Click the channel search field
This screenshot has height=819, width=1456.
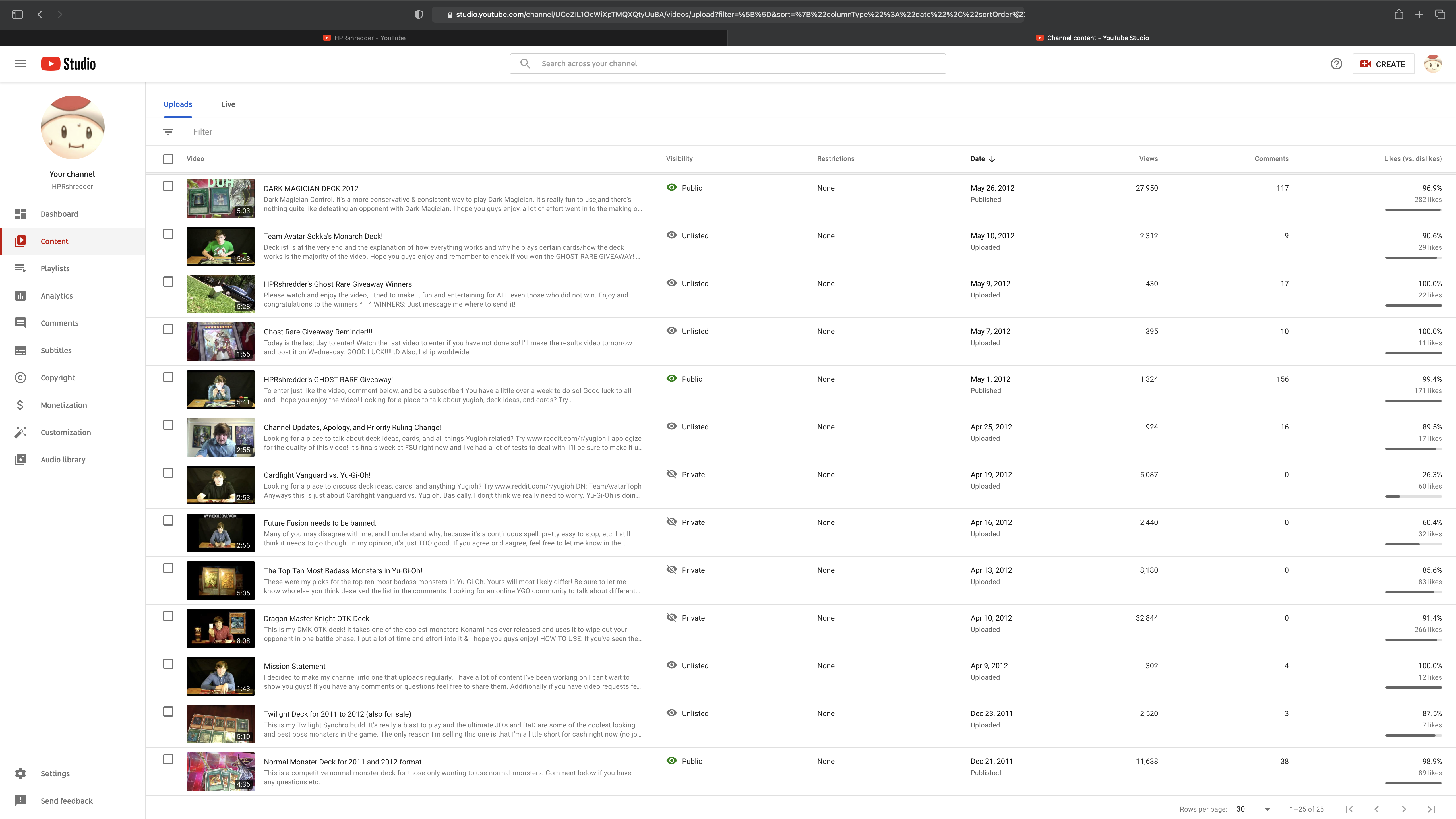735,64
